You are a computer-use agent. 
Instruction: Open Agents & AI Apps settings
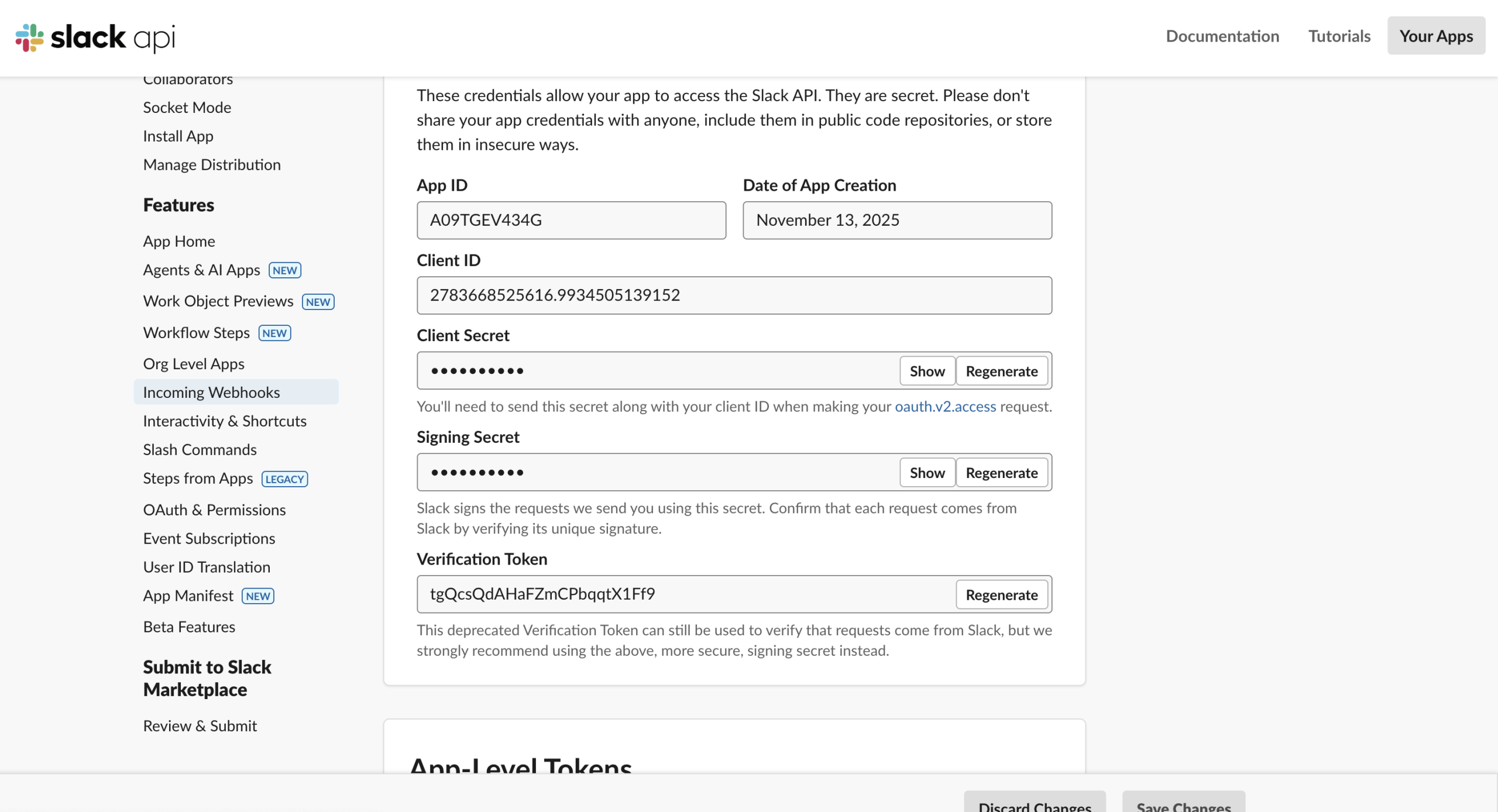[201, 270]
